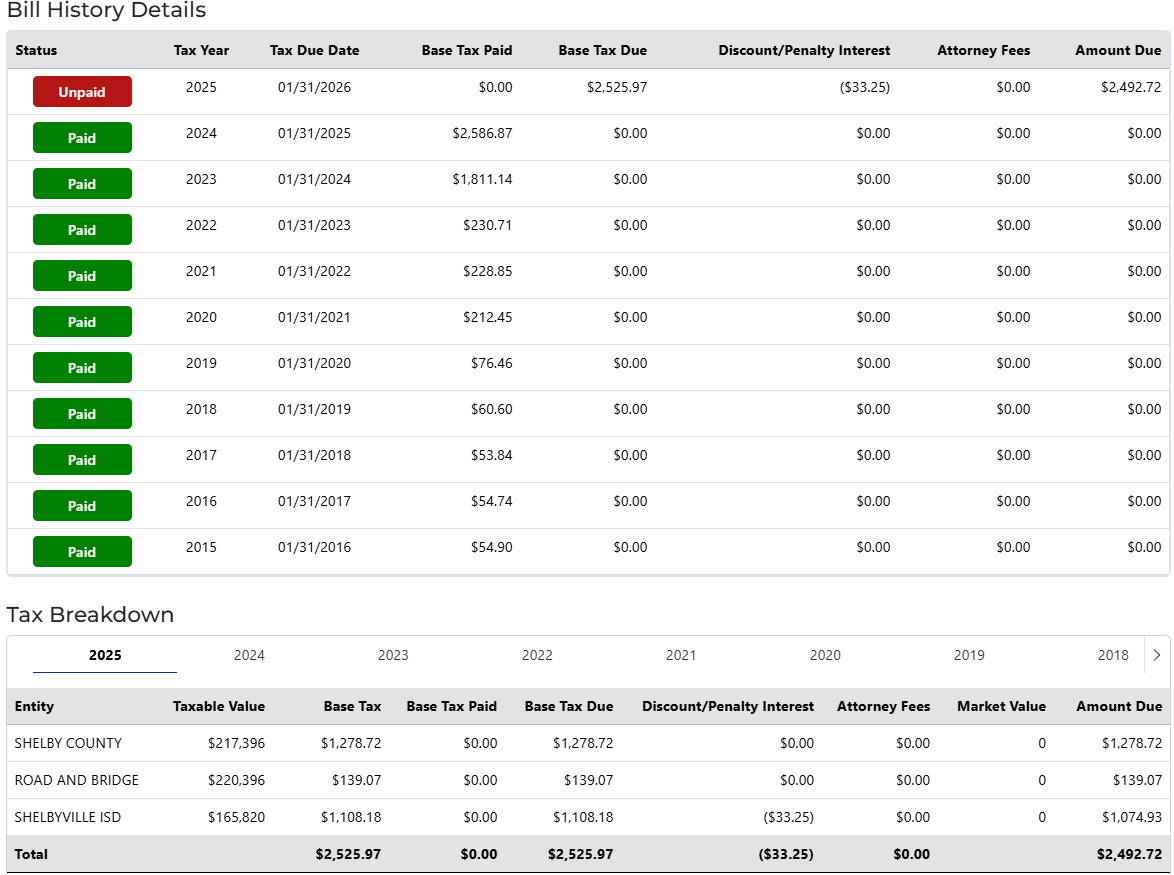Click the Taxable Value column header
The width and height of the screenshot is (1174, 875).
[x=219, y=706]
